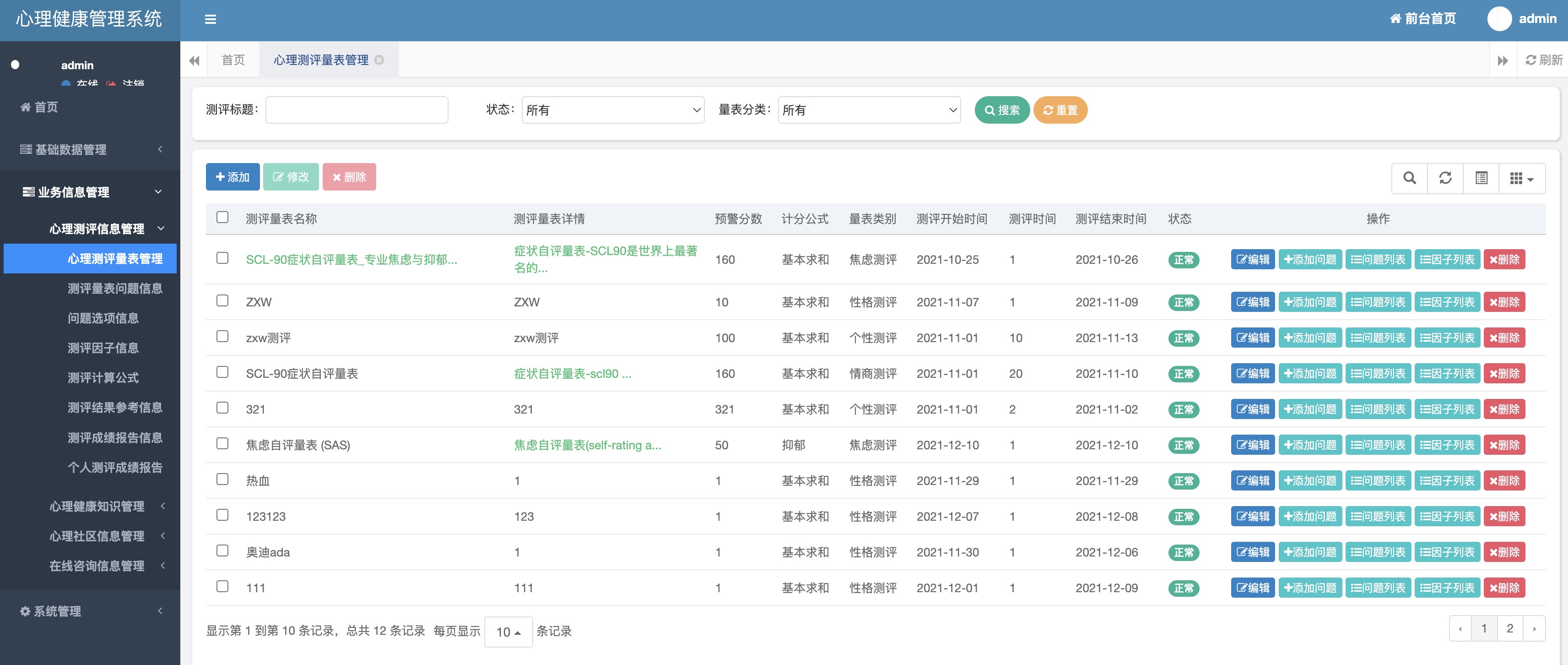Expand 心理健康知识管理 submenu
Viewport: 1568px width, 665px height.
click(x=90, y=506)
